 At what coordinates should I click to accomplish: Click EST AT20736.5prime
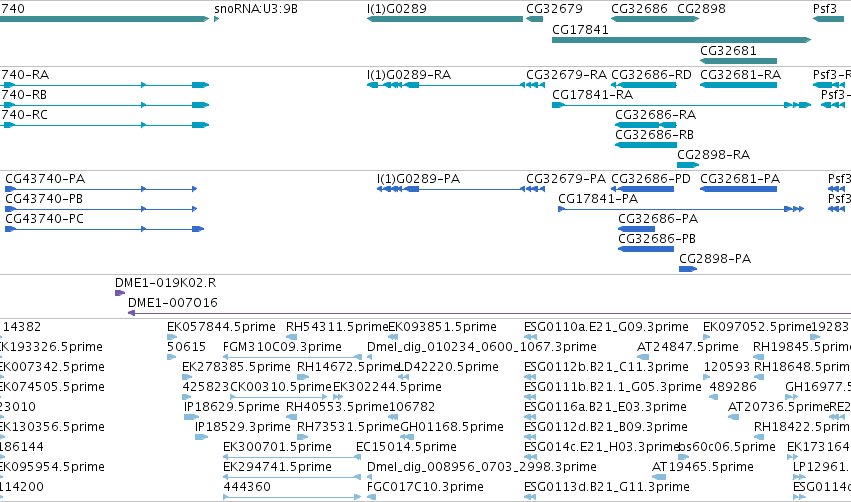[x=733, y=417]
